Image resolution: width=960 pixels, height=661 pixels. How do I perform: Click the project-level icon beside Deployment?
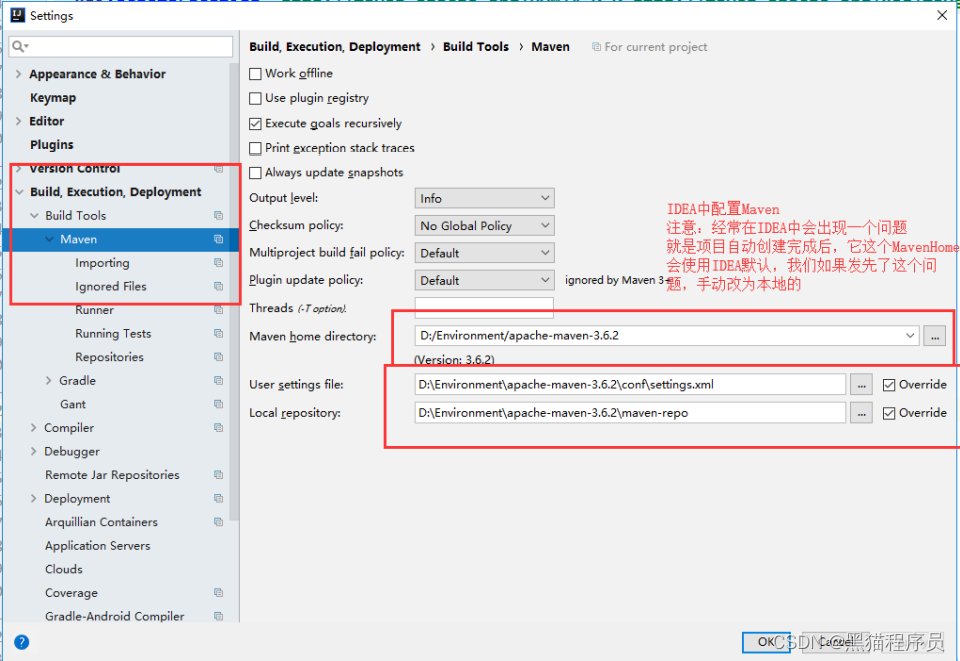[x=218, y=499]
